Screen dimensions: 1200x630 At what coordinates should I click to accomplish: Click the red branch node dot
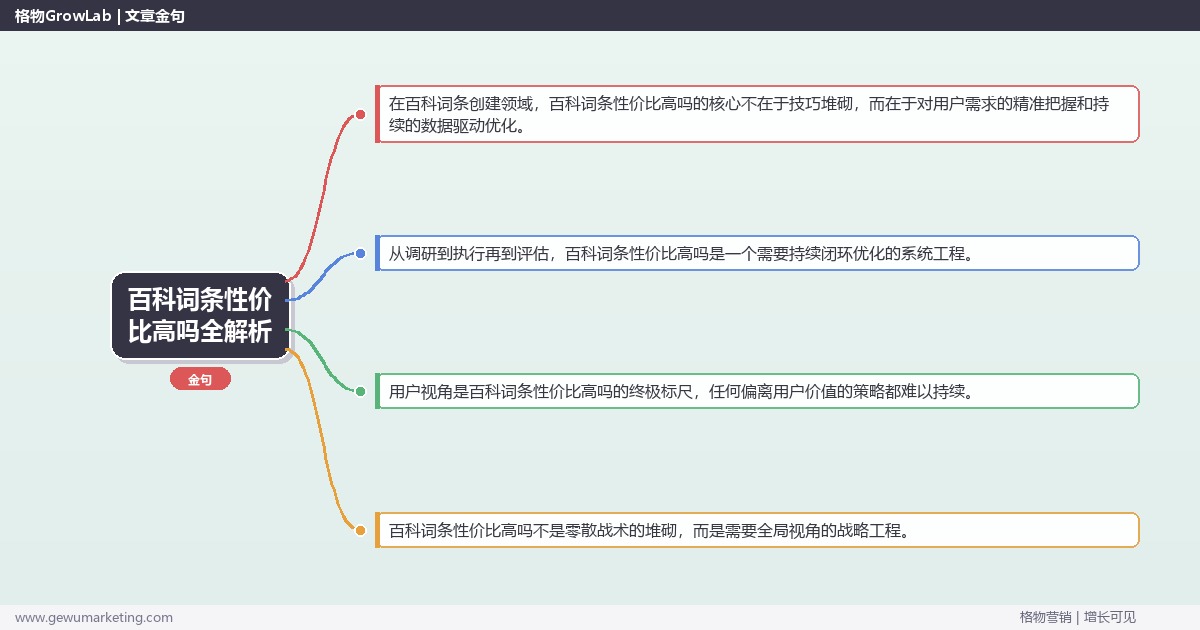pos(360,115)
